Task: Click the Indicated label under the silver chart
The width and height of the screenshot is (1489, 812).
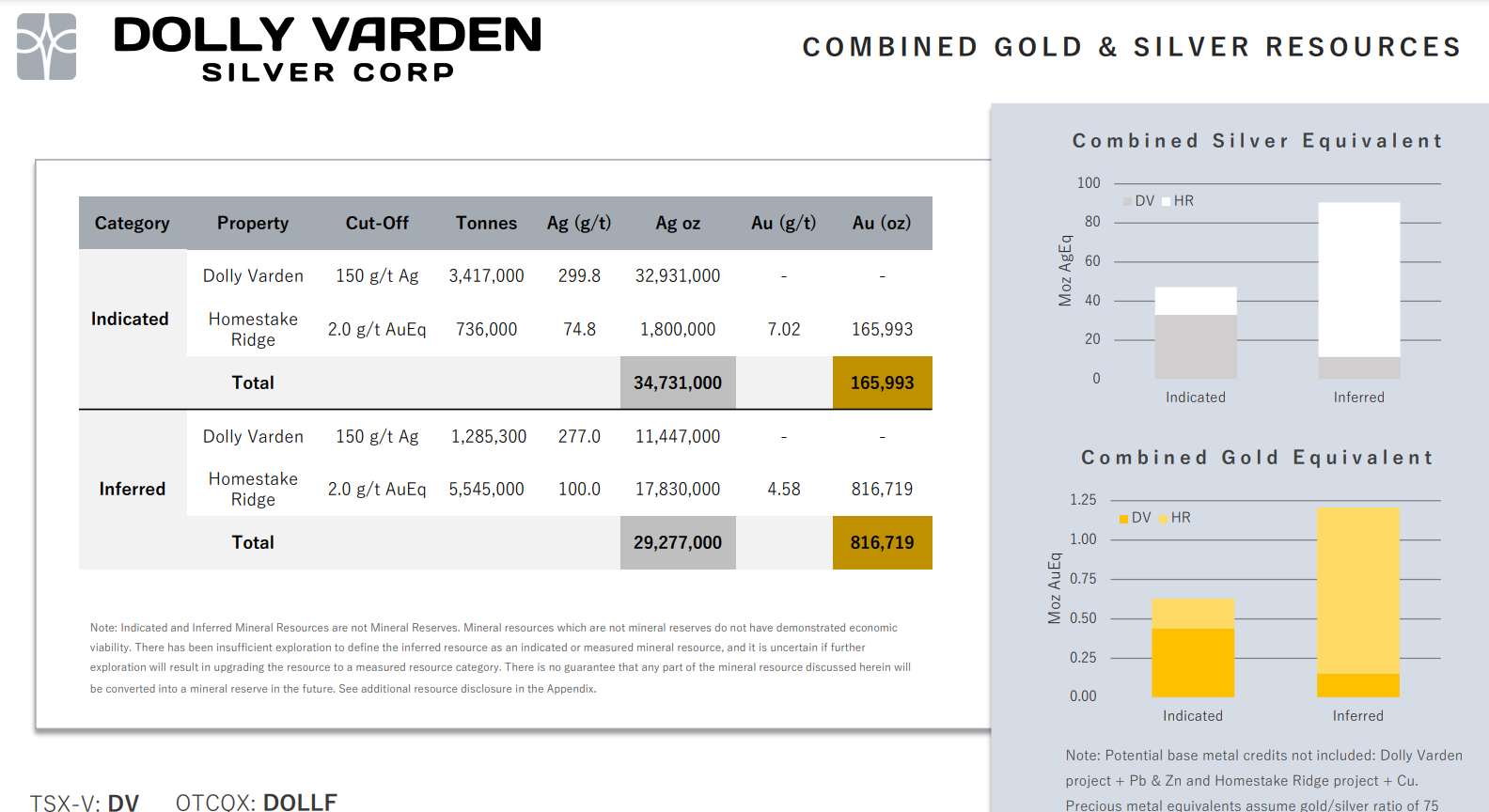Action: tap(1196, 398)
